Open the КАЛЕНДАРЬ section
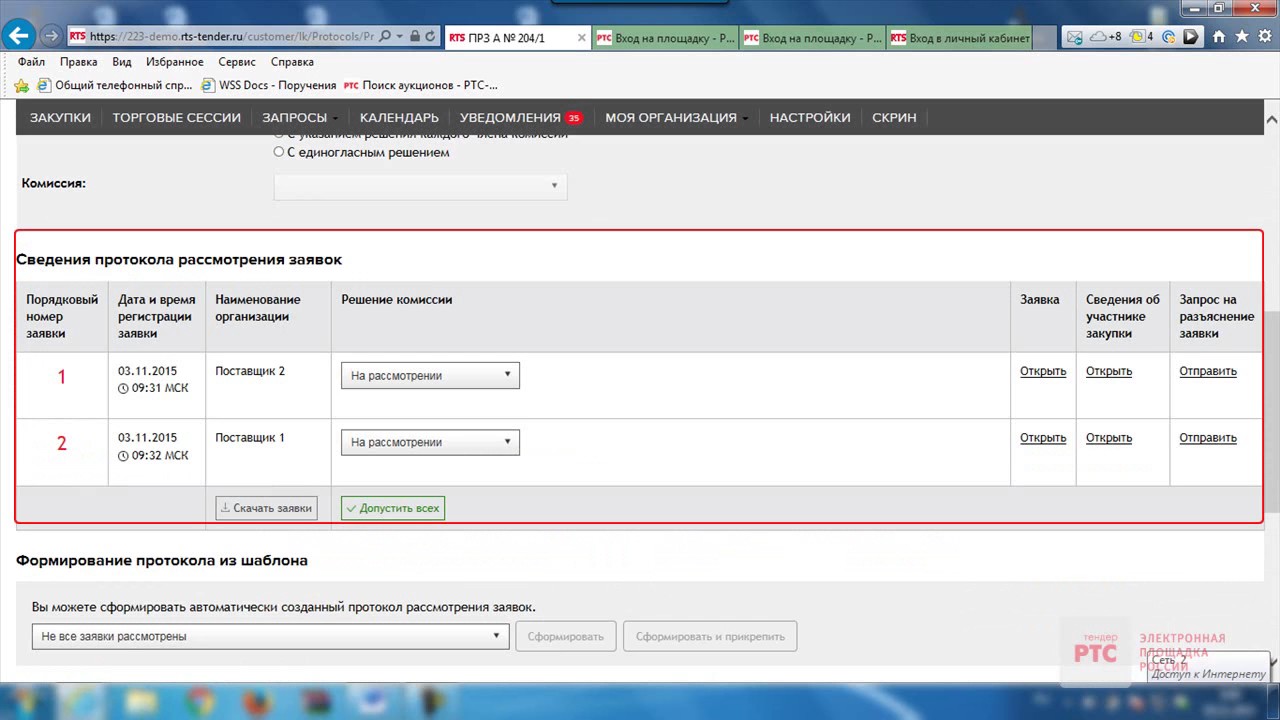 pos(399,117)
